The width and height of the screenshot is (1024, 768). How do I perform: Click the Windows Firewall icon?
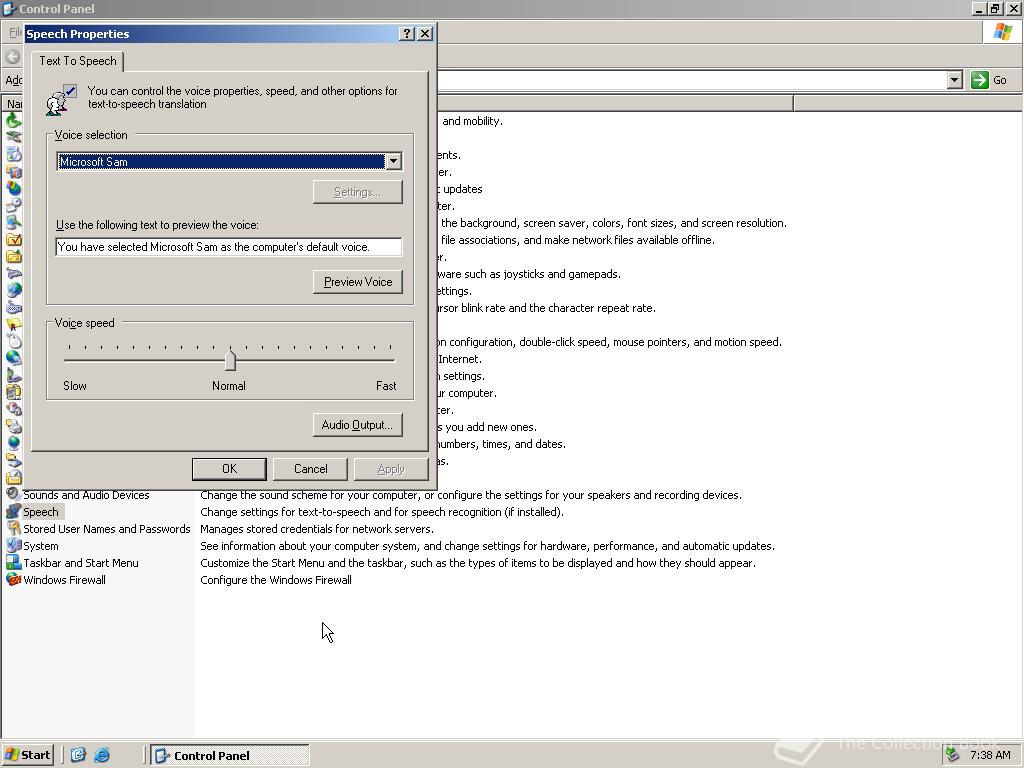pyautogui.click(x=13, y=579)
